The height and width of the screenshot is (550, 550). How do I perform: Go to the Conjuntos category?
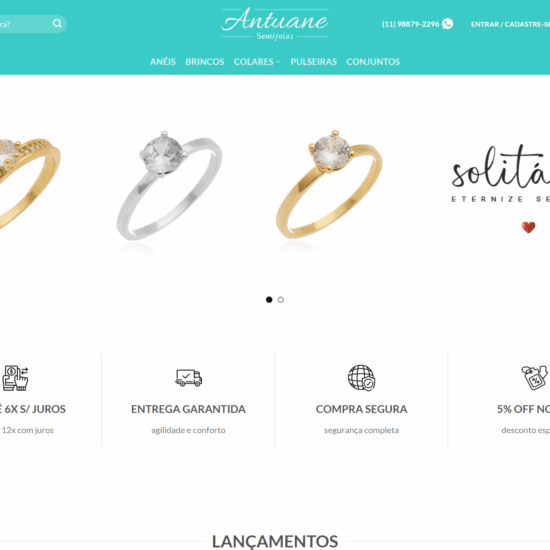[x=373, y=62]
